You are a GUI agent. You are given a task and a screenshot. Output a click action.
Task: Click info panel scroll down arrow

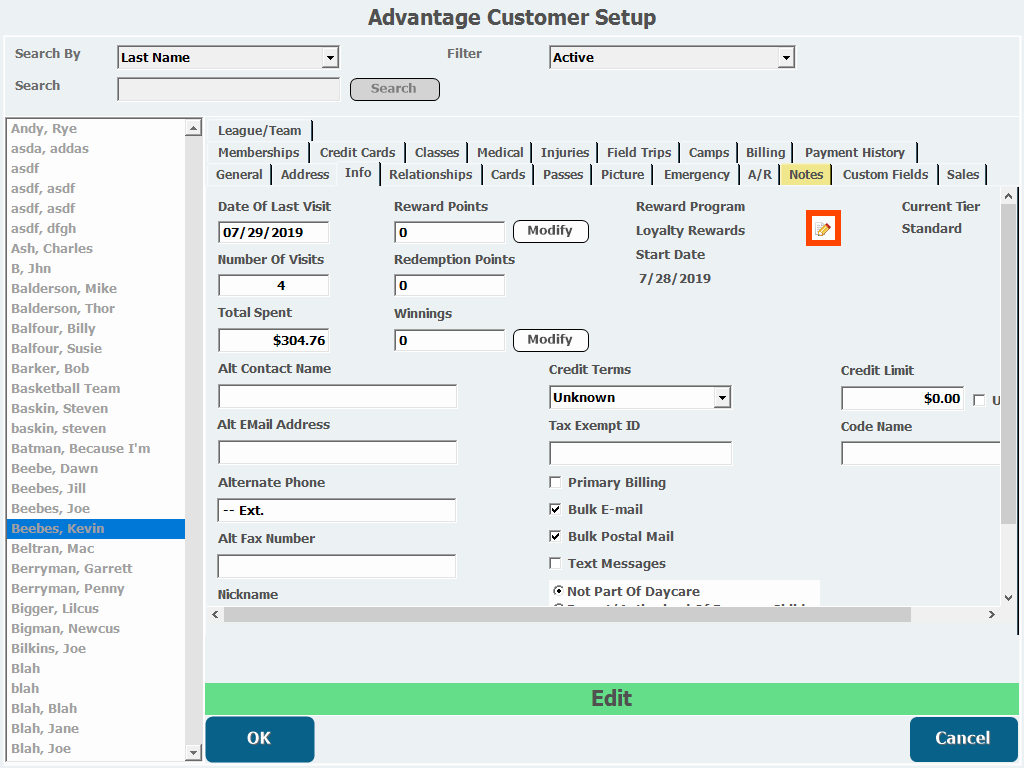click(x=1008, y=598)
